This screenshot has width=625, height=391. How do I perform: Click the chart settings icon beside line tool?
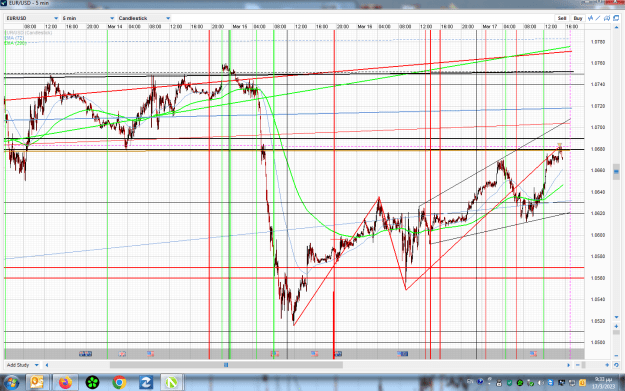tap(607, 18)
